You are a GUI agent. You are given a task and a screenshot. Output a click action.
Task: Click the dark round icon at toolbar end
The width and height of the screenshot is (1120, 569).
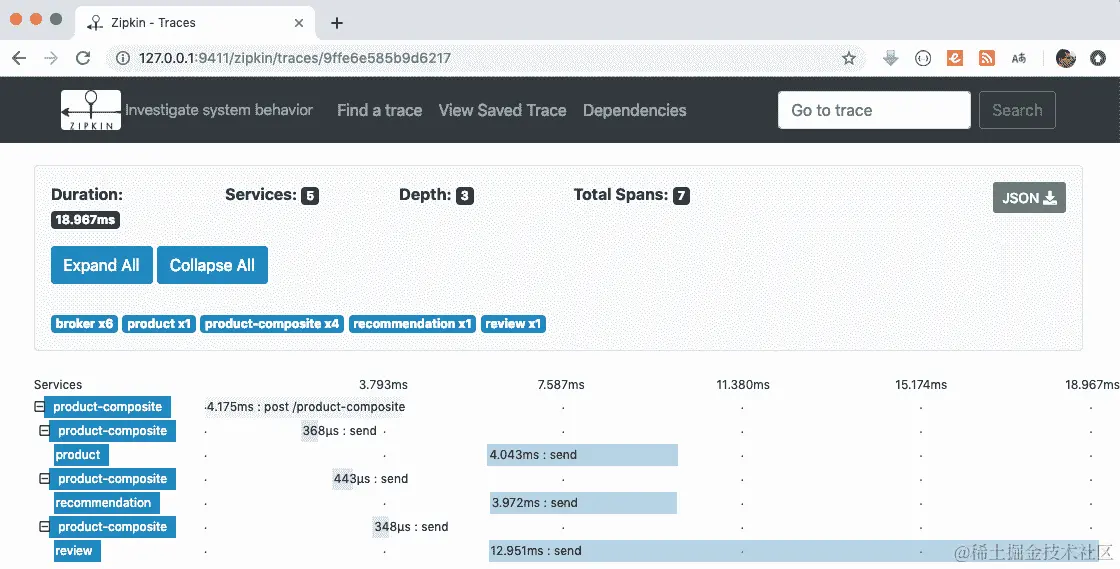click(x=1099, y=59)
